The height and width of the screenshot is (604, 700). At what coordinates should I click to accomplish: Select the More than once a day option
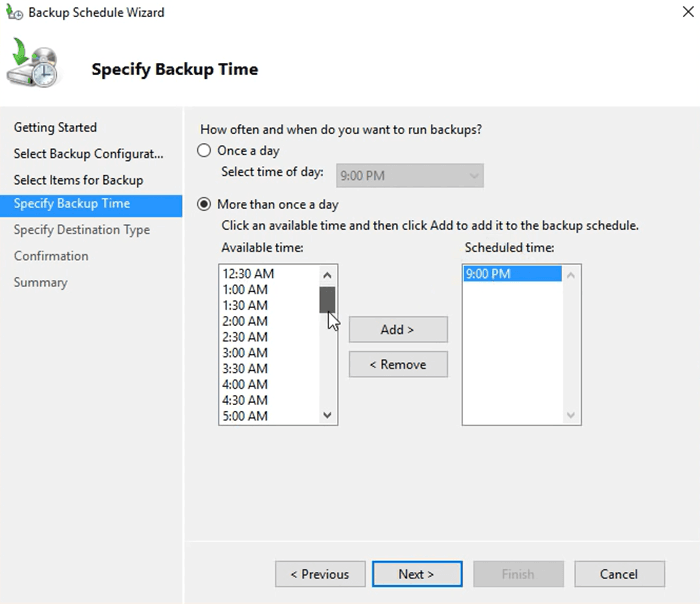point(205,204)
